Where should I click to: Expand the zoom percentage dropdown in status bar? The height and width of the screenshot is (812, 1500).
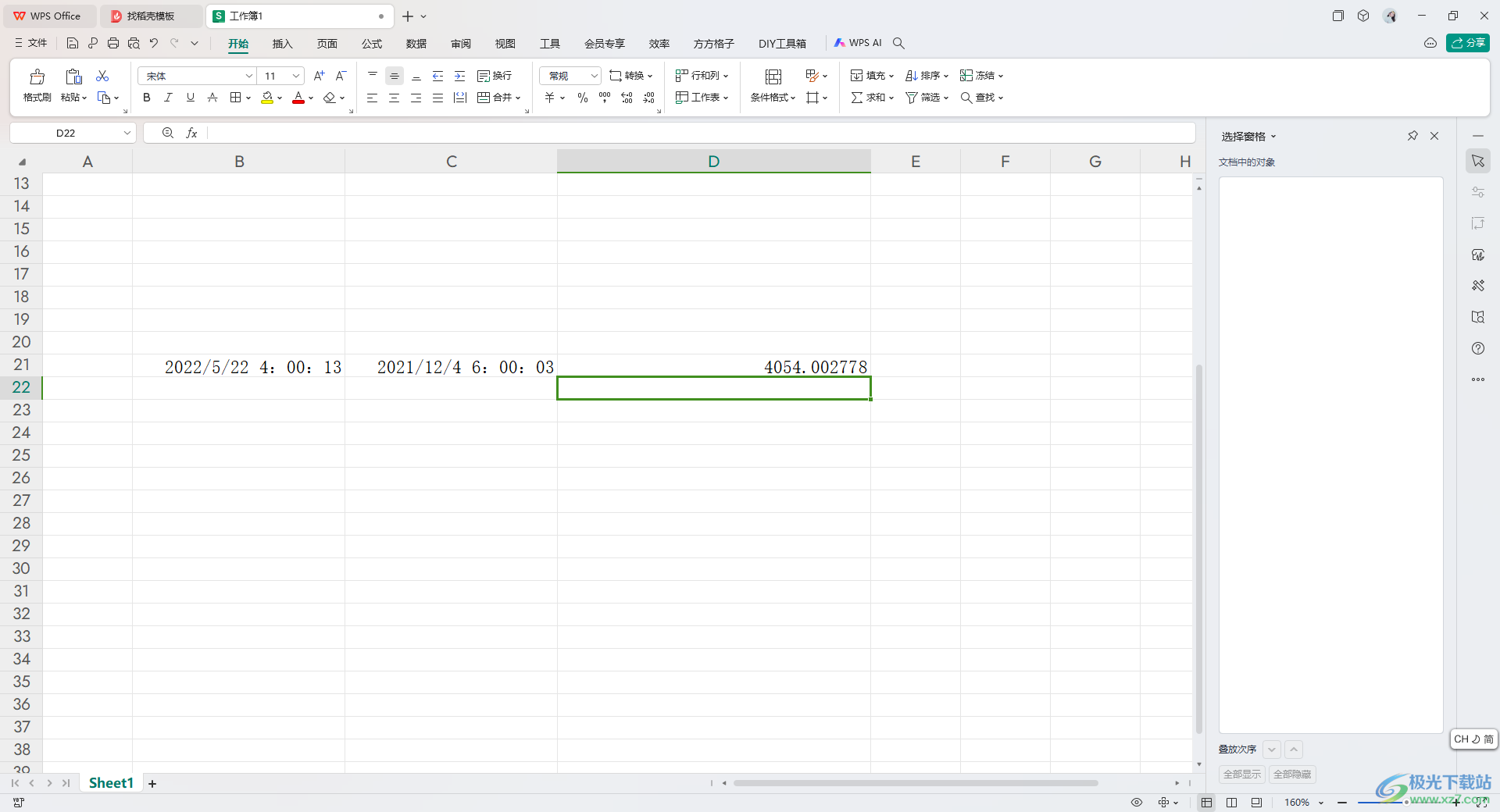(x=1321, y=803)
